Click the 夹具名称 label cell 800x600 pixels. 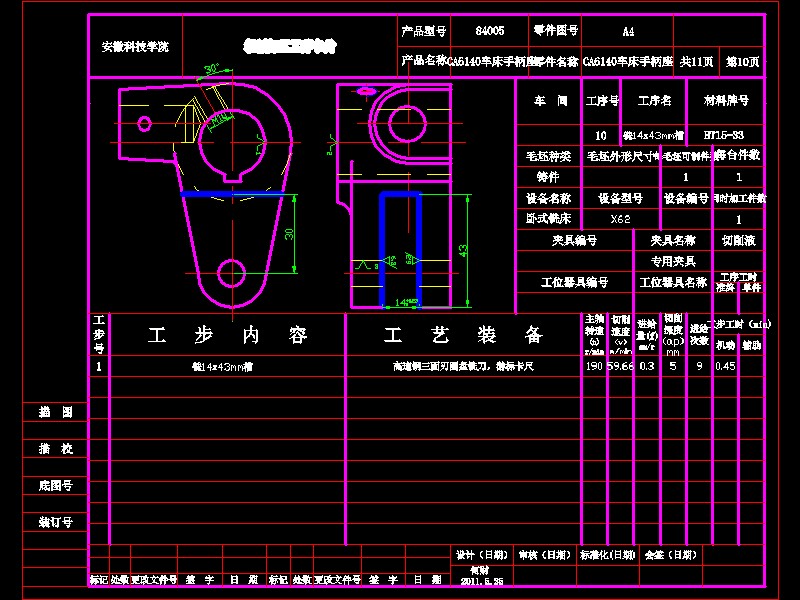[x=673, y=240]
